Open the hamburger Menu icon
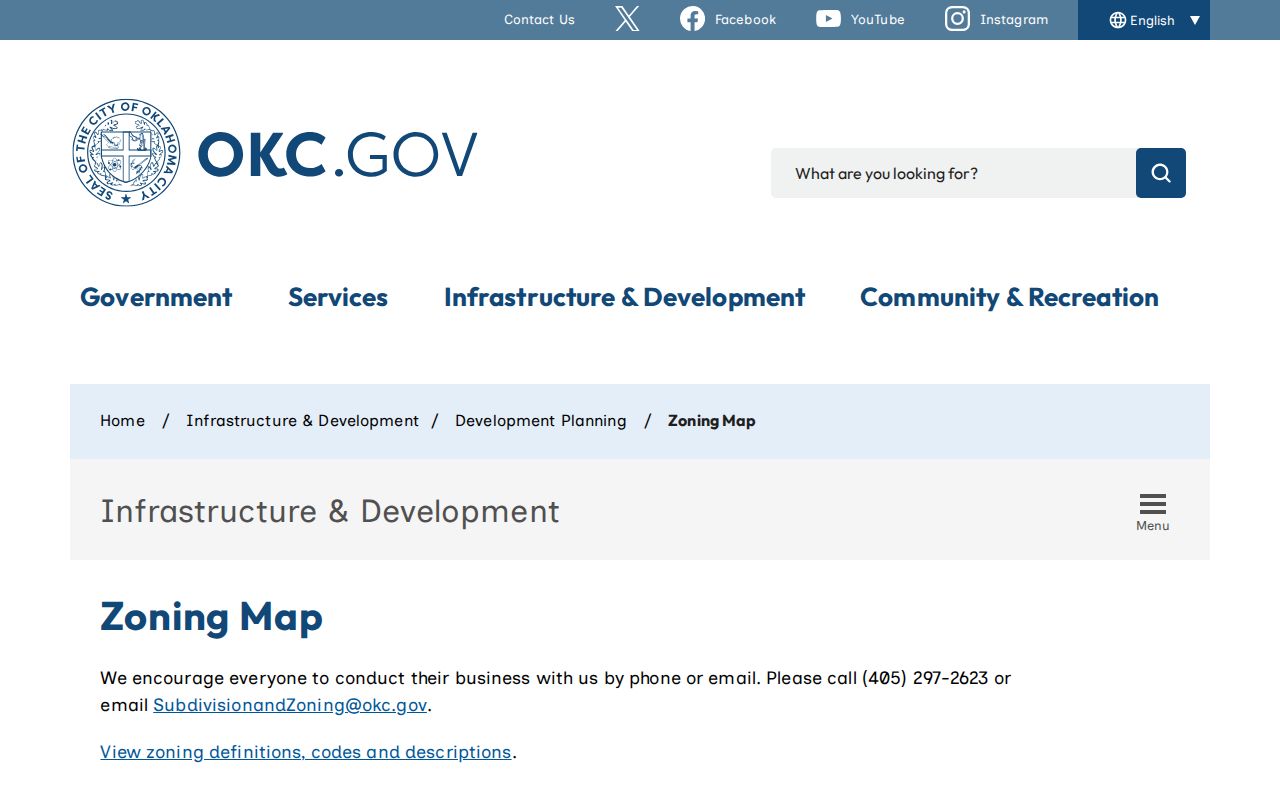 click(1152, 511)
